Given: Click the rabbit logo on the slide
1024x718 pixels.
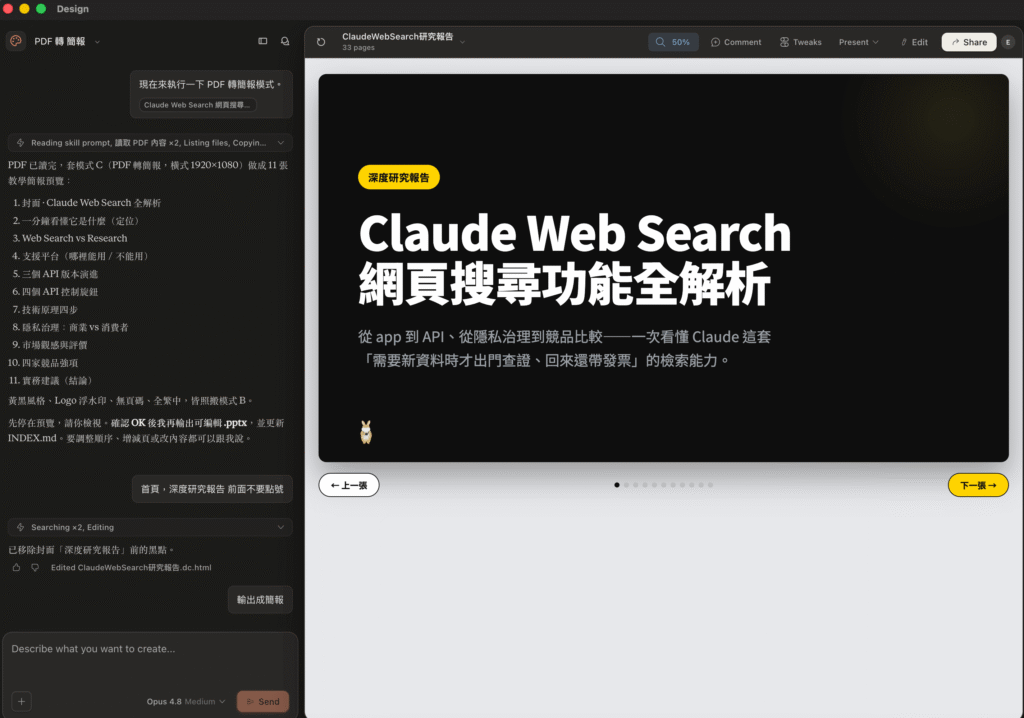Looking at the screenshot, I should tap(366, 432).
